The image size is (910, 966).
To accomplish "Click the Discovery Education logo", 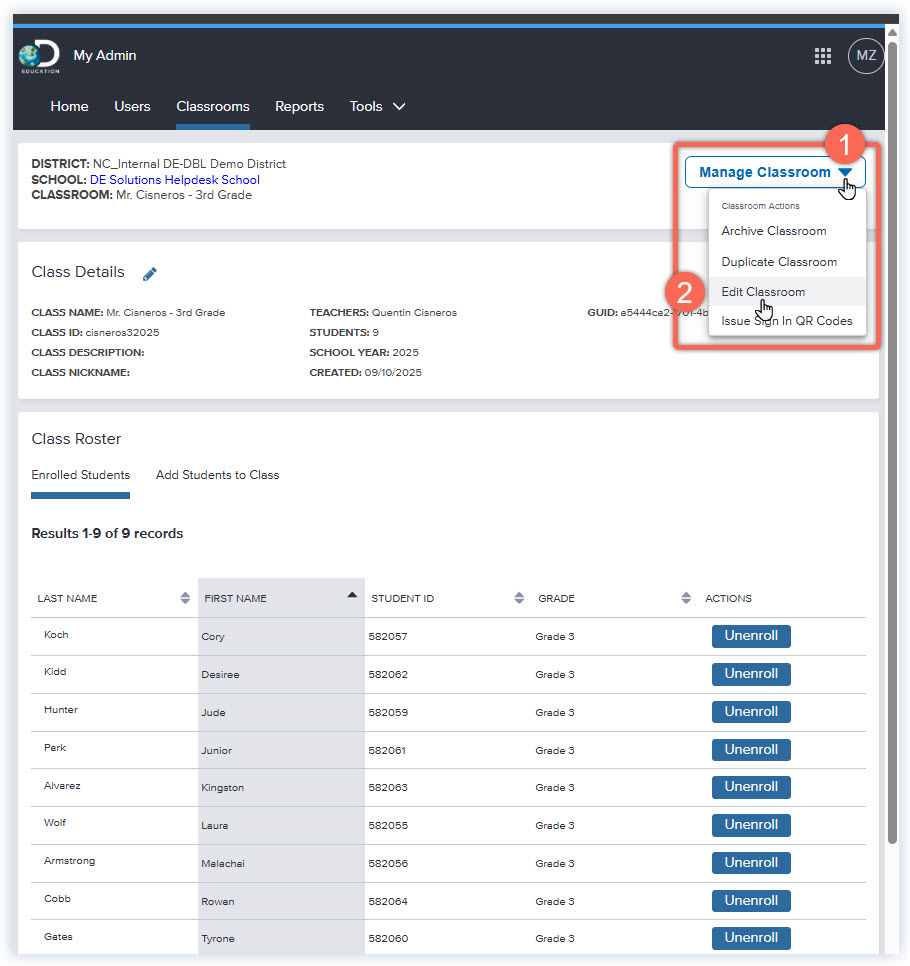I will [39, 57].
